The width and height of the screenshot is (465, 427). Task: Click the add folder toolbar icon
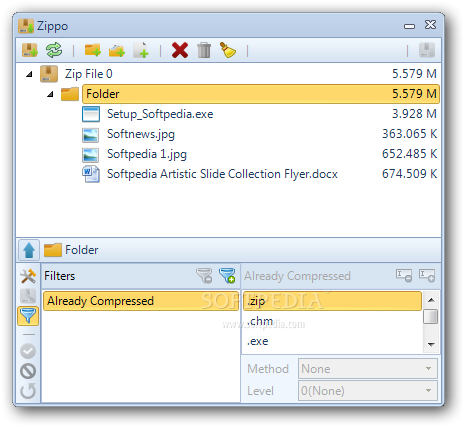[x=93, y=50]
